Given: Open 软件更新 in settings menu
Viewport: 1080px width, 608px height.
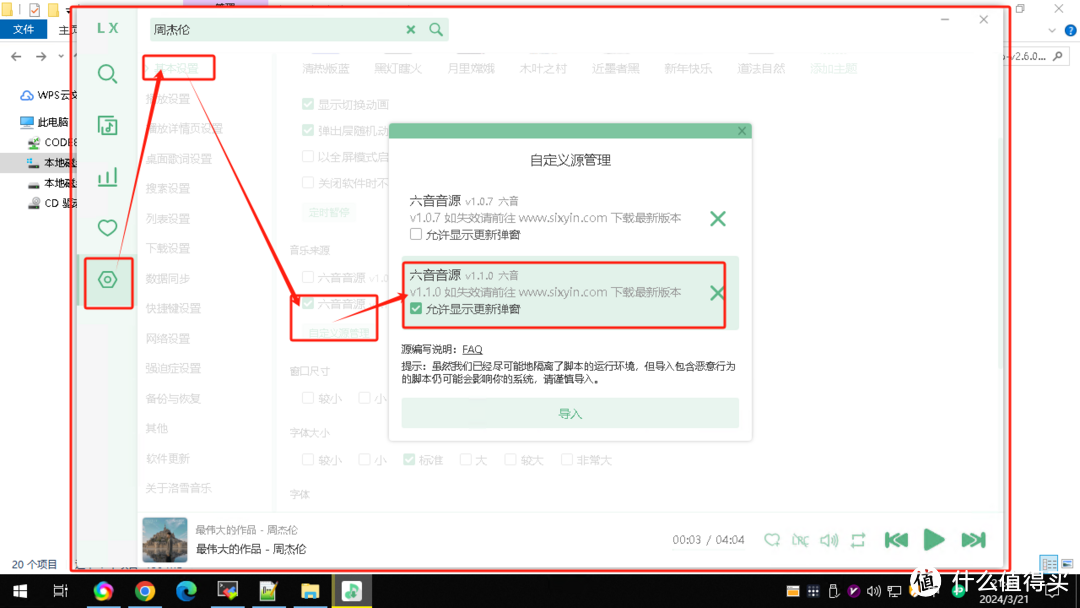Looking at the screenshot, I should (168, 458).
